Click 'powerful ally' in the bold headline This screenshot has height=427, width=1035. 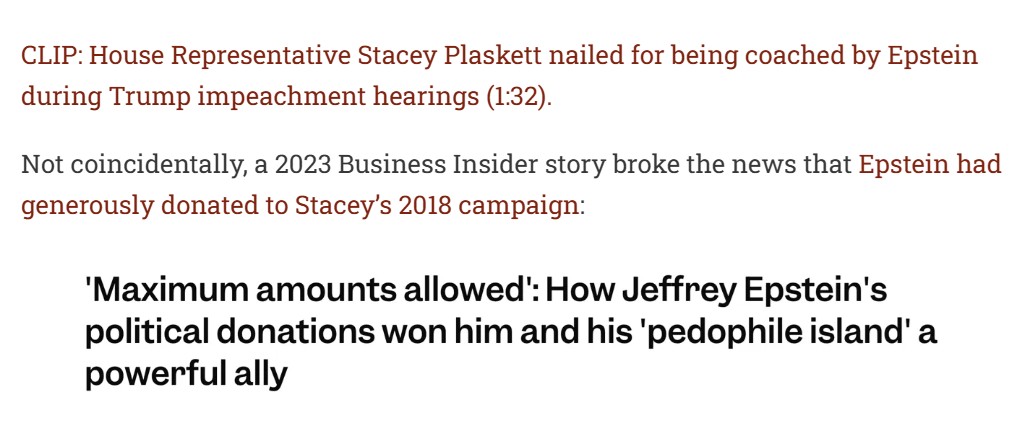click(x=186, y=374)
